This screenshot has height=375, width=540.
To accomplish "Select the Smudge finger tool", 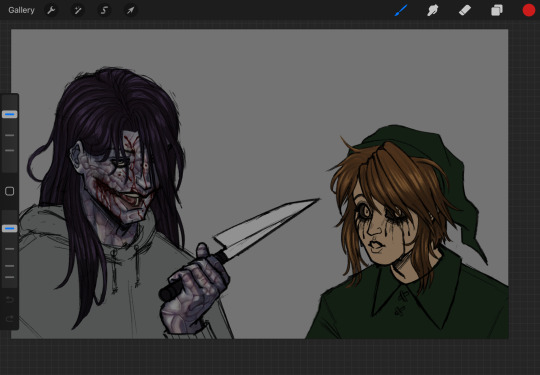I will click(x=433, y=10).
